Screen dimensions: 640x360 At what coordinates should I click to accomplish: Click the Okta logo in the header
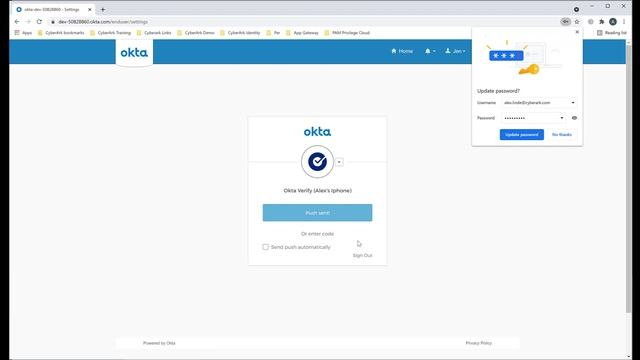(x=134, y=52)
